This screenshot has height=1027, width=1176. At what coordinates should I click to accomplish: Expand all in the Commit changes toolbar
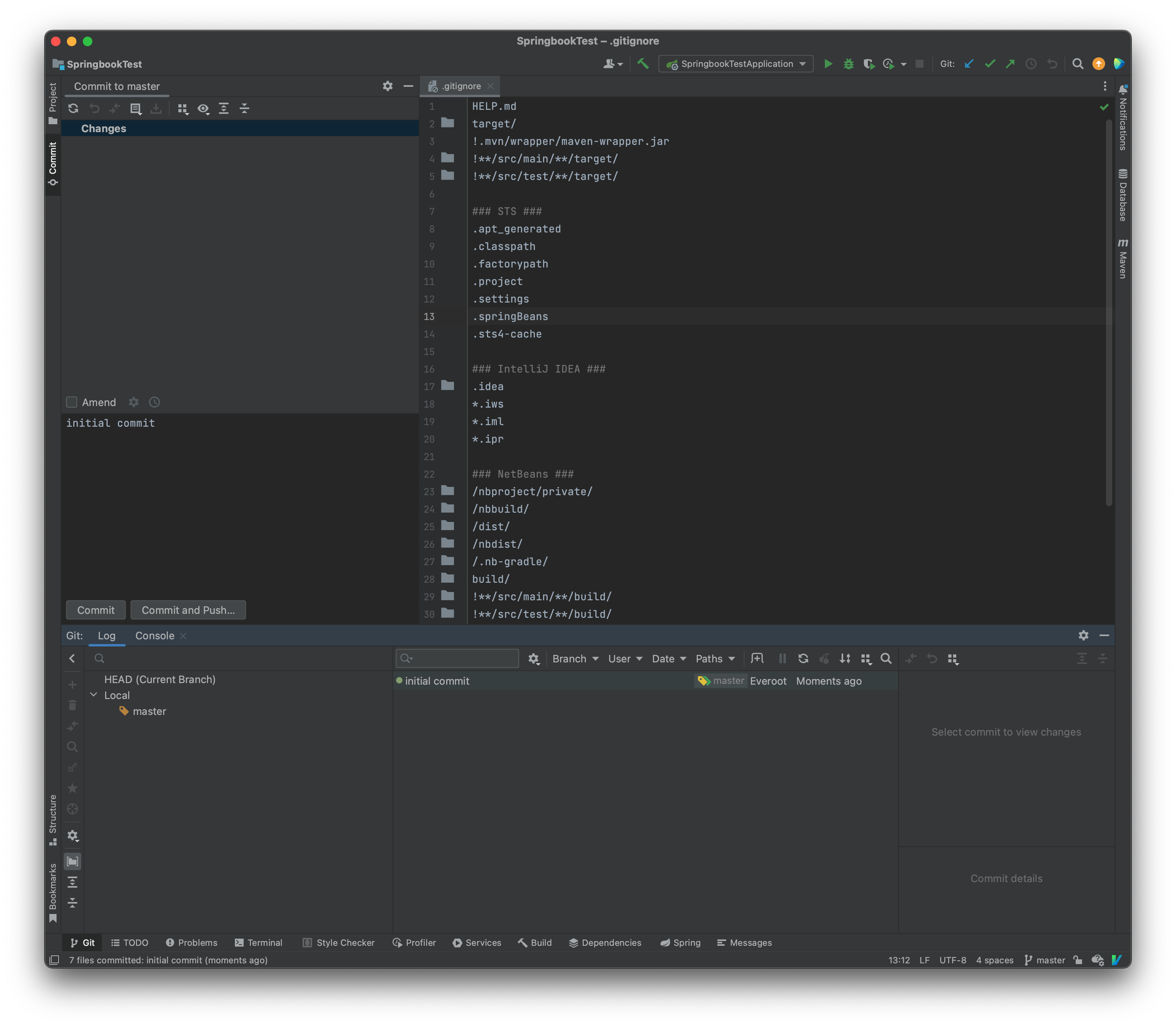224,108
